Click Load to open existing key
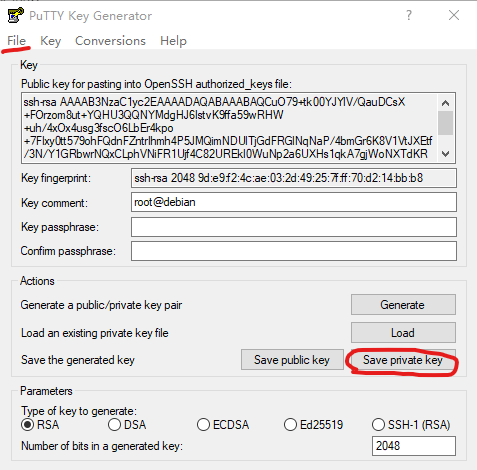 (x=403, y=333)
